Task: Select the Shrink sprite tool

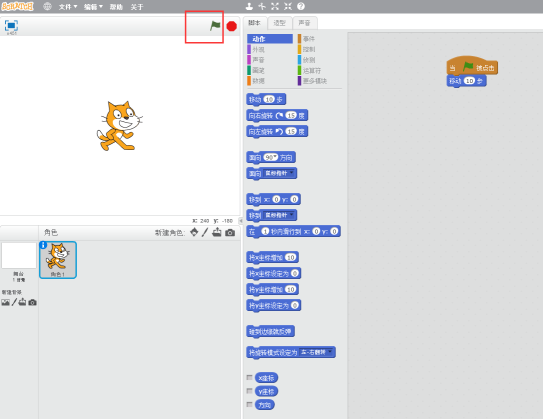Action: pyautogui.click(x=288, y=6)
